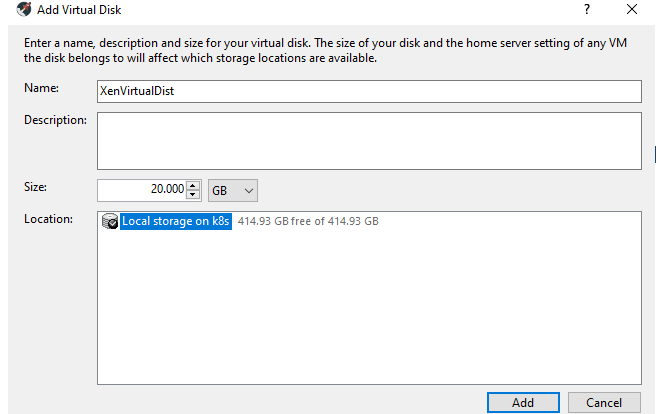The image size is (660, 414).
Task: Click the Name field containing XenVirtualDist
Action: (x=368, y=91)
